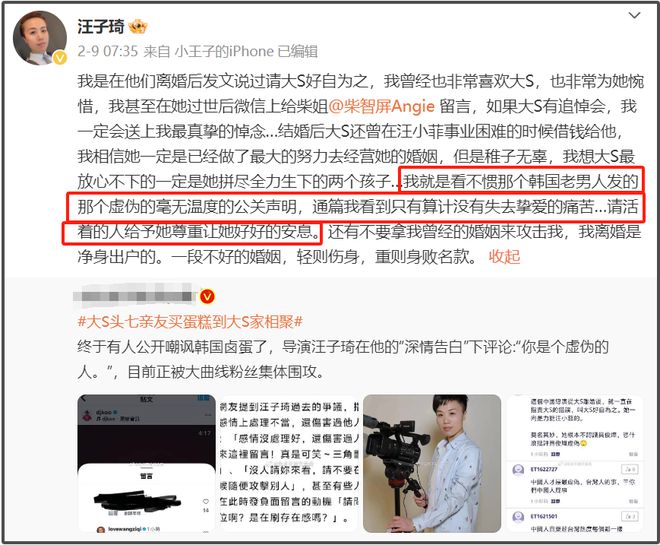Open the post options chevron menu
The width and height of the screenshot is (660, 545).
tap(634, 16)
